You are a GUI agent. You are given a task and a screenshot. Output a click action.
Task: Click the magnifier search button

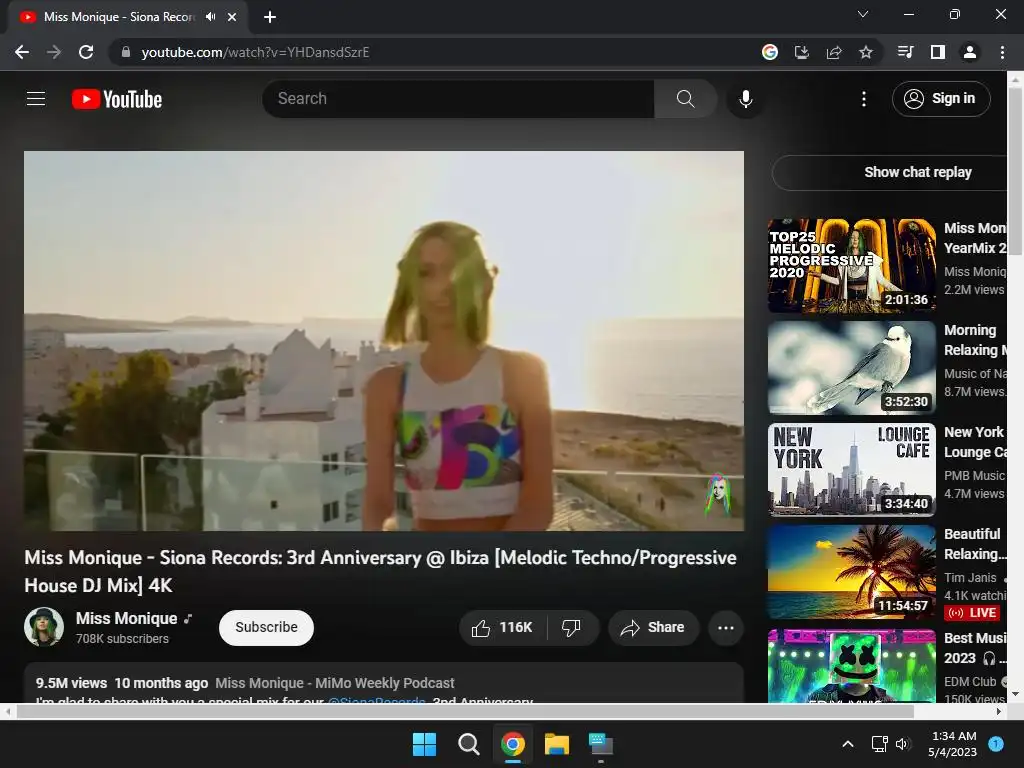click(685, 99)
